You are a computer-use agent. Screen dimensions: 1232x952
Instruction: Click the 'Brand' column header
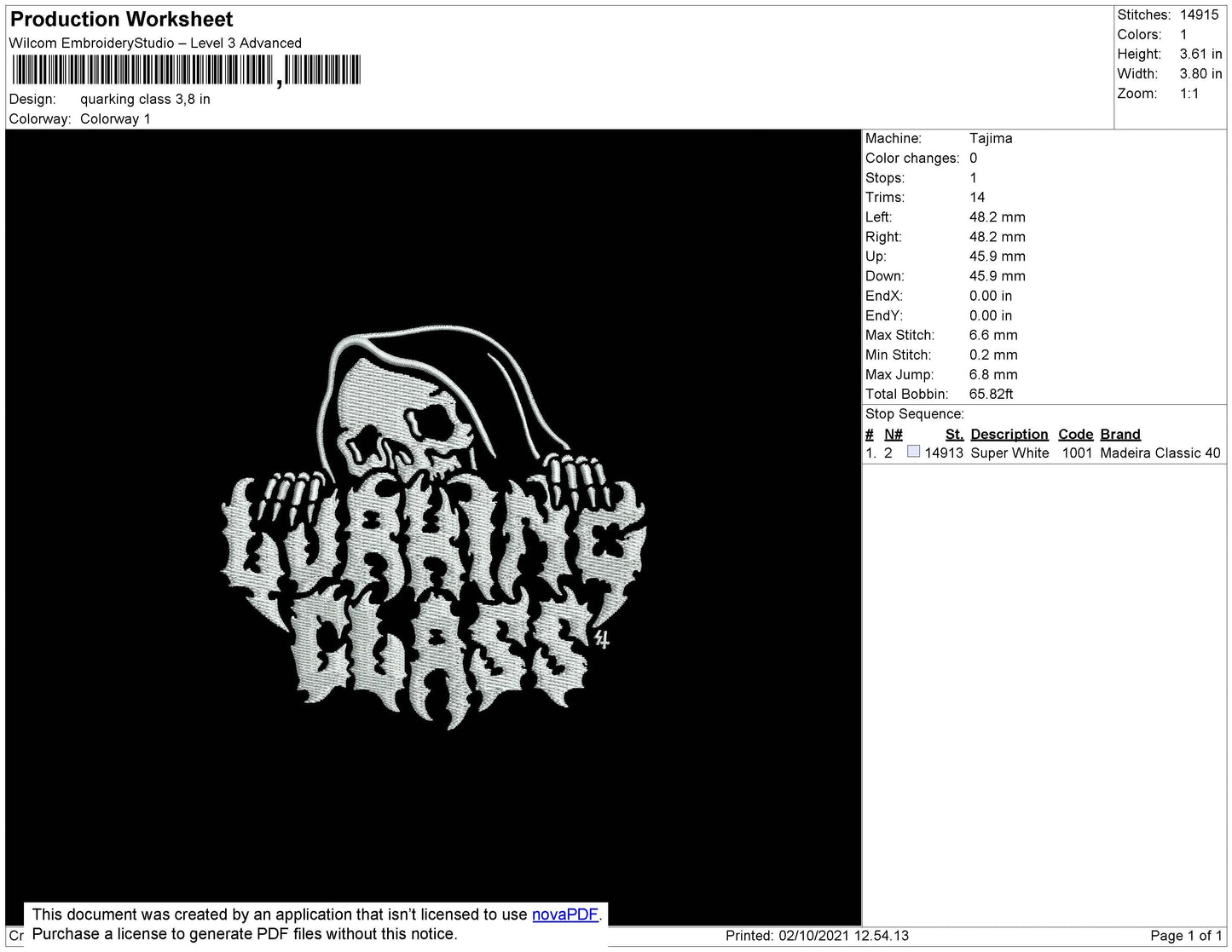[x=1120, y=434]
